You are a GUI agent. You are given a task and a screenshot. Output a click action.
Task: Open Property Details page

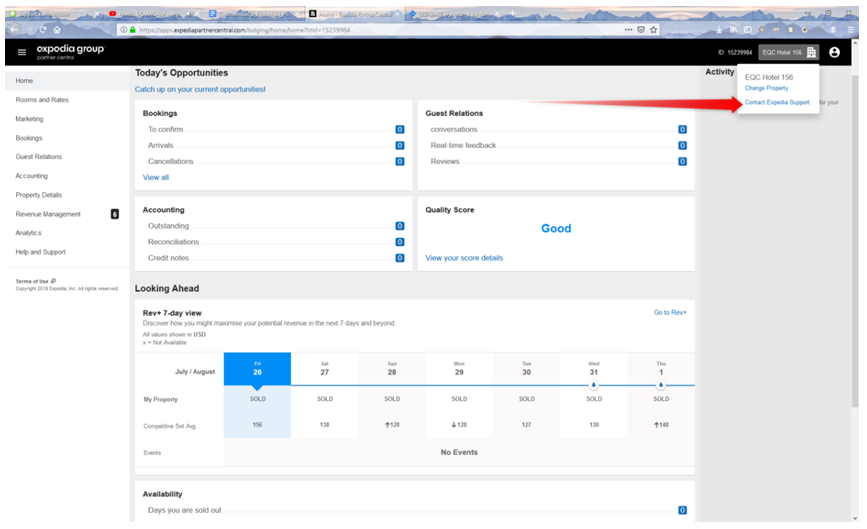(x=39, y=195)
